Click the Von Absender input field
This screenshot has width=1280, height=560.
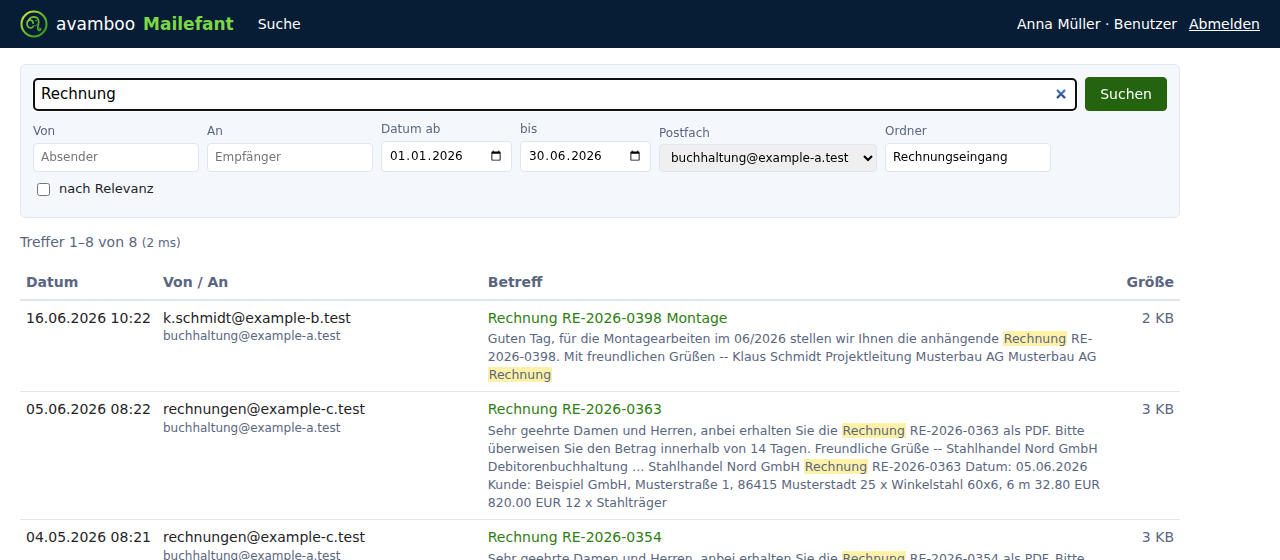(x=116, y=157)
